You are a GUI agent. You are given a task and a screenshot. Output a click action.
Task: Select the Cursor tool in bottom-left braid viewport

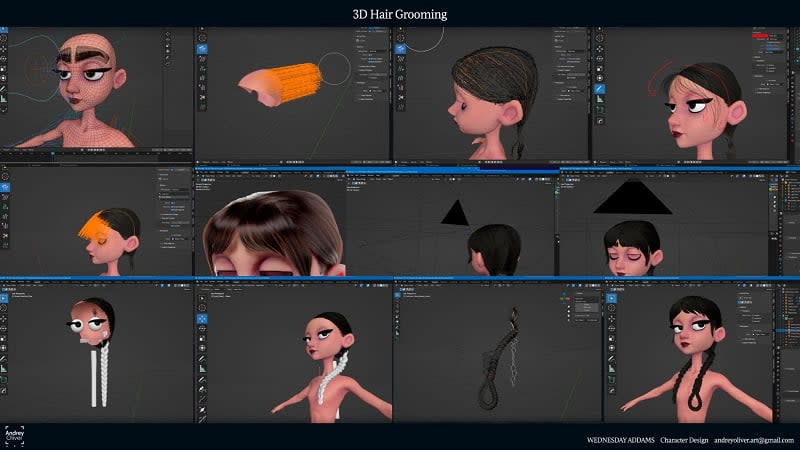tap(4, 308)
